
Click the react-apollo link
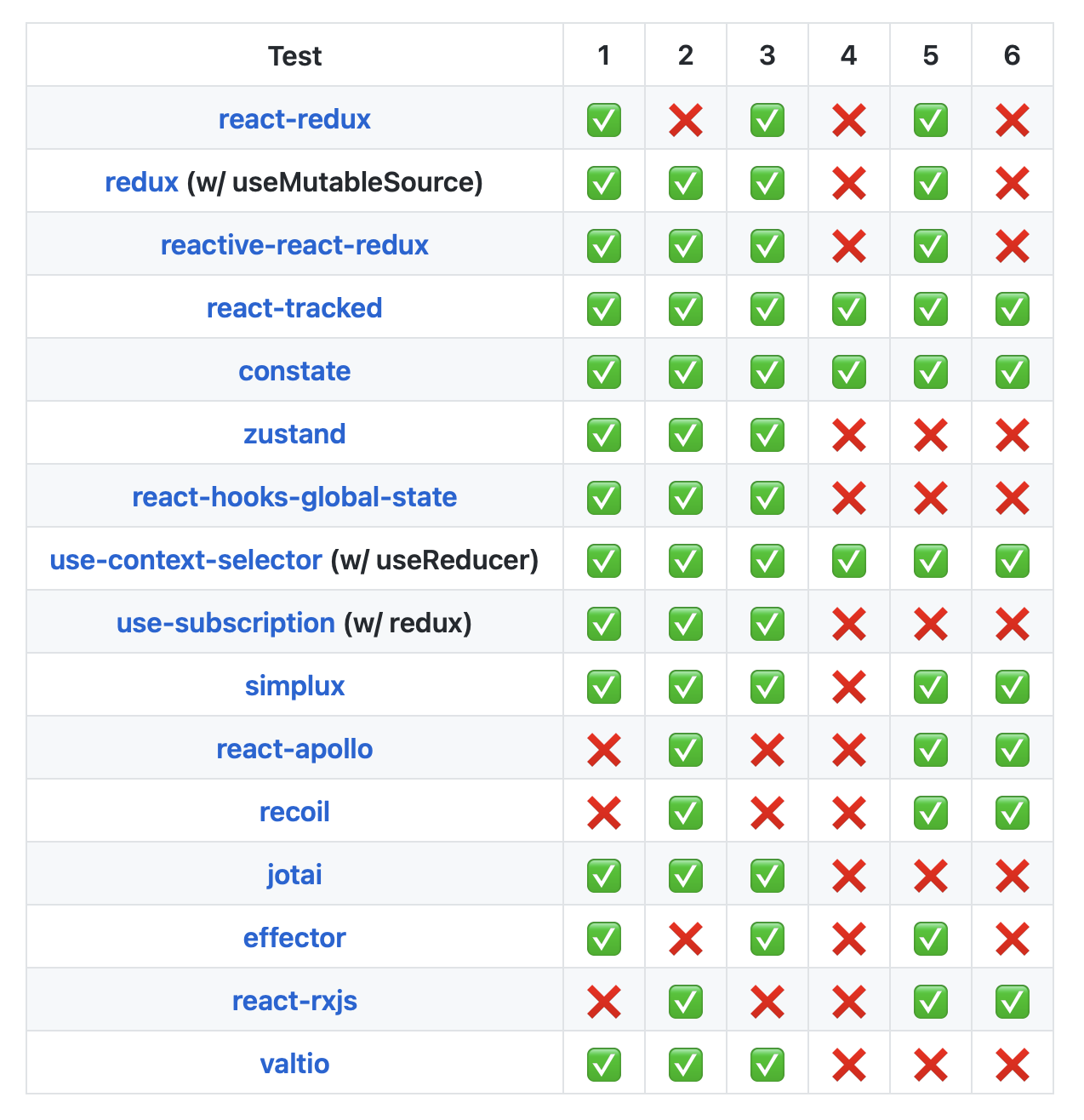294,749
